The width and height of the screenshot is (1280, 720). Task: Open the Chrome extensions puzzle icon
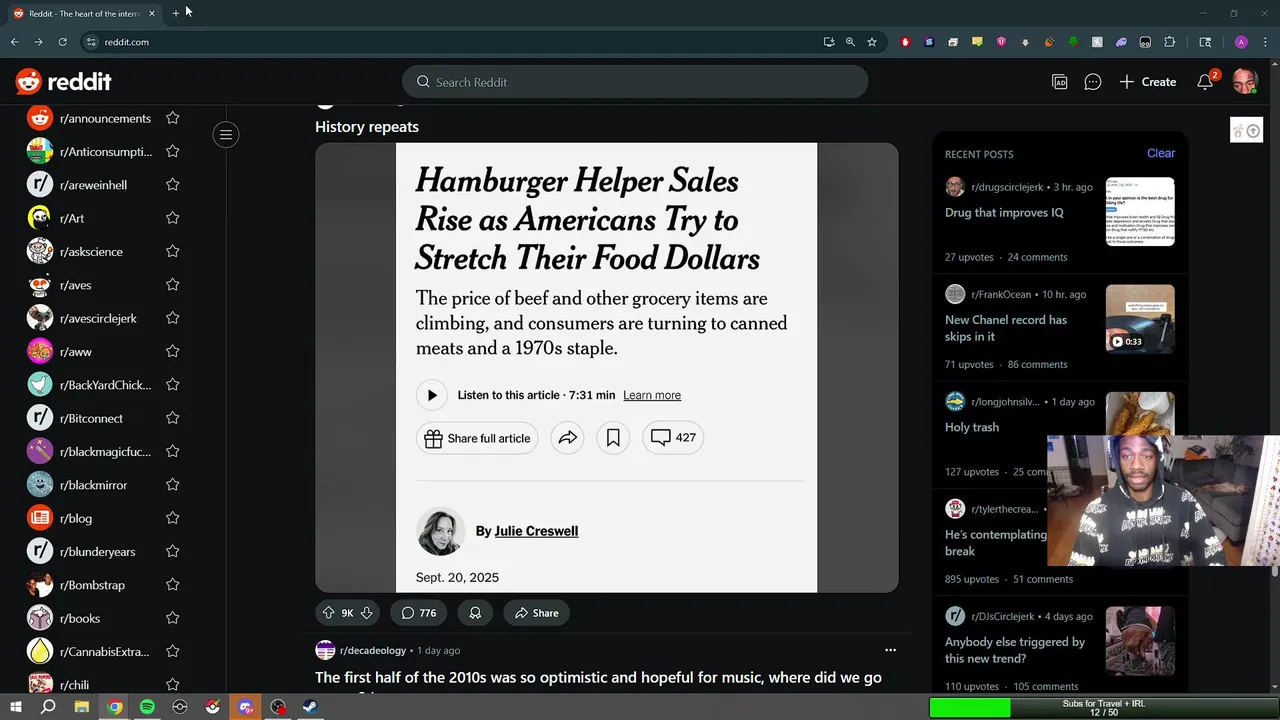(x=1170, y=42)
